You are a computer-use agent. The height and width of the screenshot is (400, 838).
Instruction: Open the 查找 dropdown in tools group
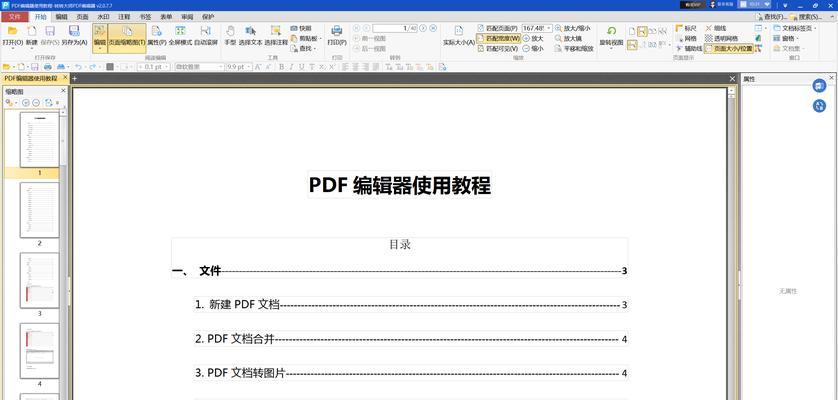304,48
